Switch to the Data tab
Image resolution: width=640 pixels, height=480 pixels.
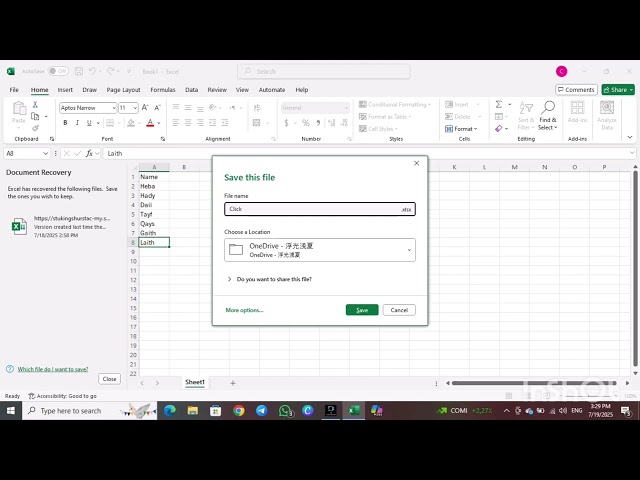click(191, 90)
